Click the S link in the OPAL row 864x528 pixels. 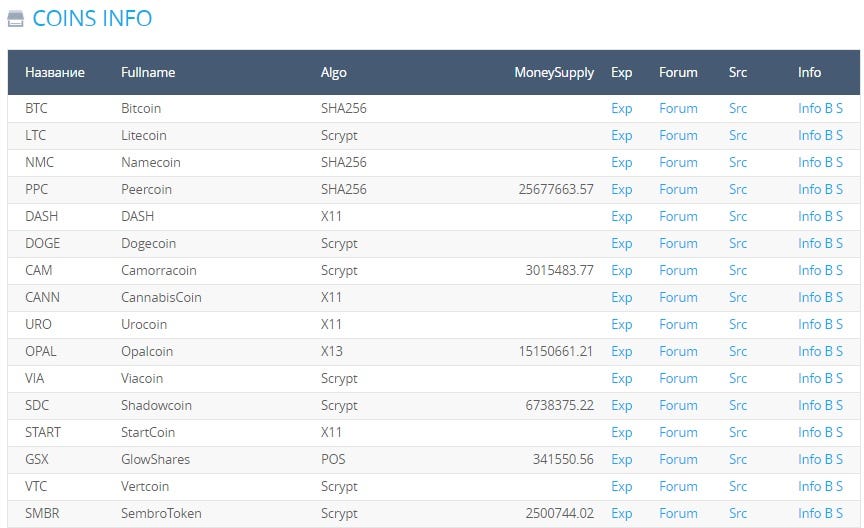coord(839,352)
